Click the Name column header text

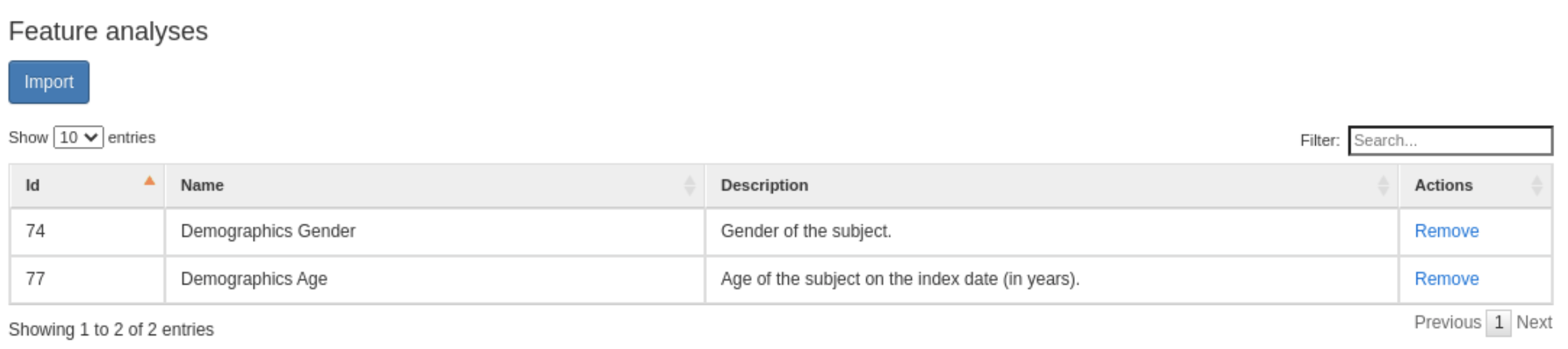pos(202,186)
